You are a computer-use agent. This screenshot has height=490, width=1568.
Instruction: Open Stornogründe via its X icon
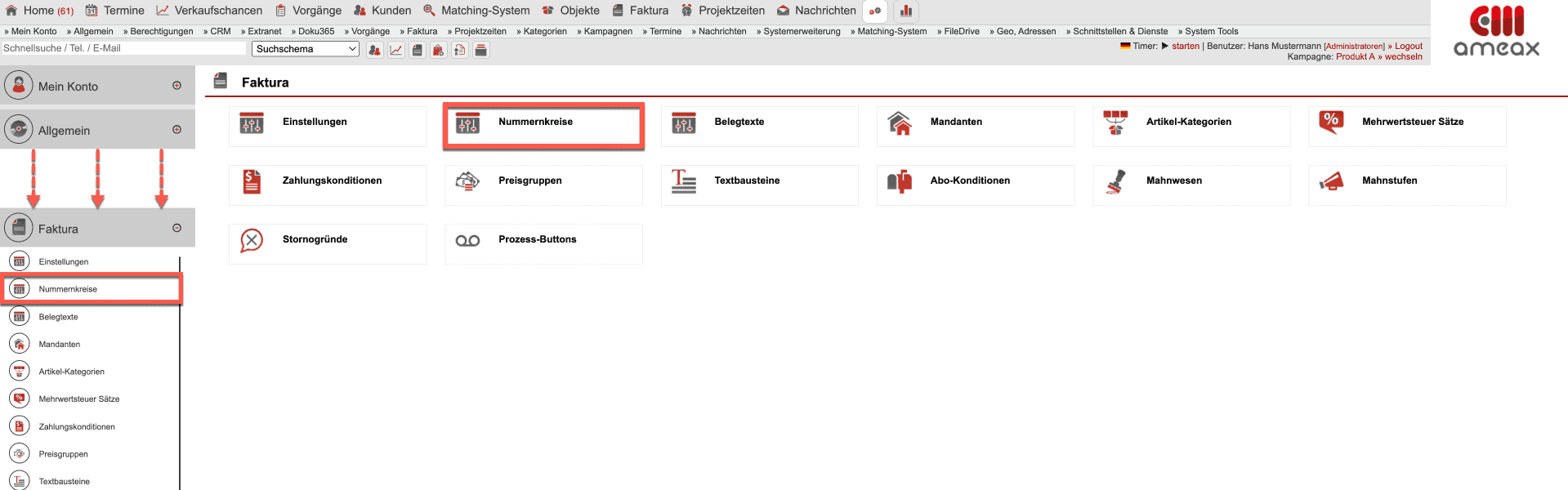click(x=252, y=240)
